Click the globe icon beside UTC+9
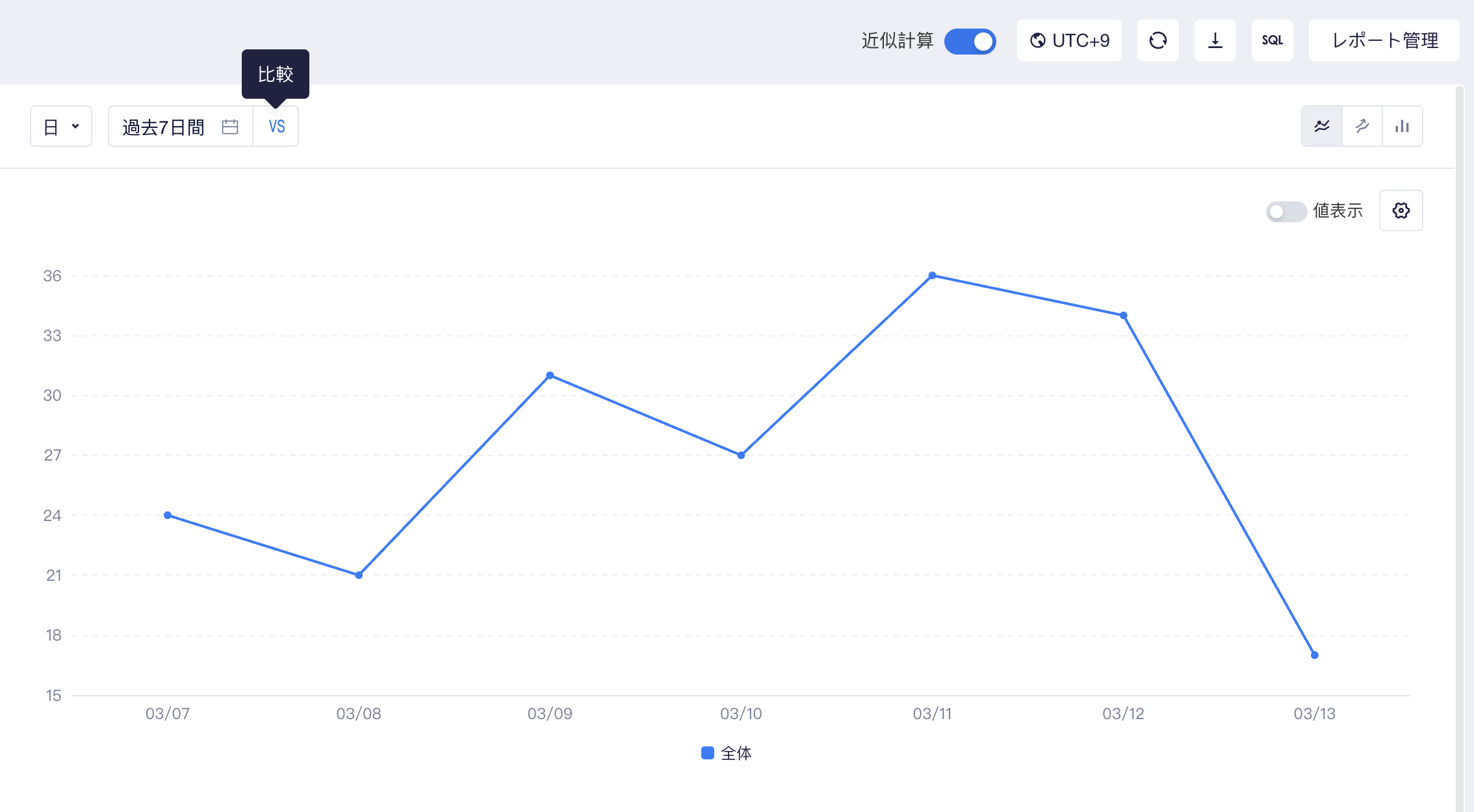 click(x=1038, y=41)
